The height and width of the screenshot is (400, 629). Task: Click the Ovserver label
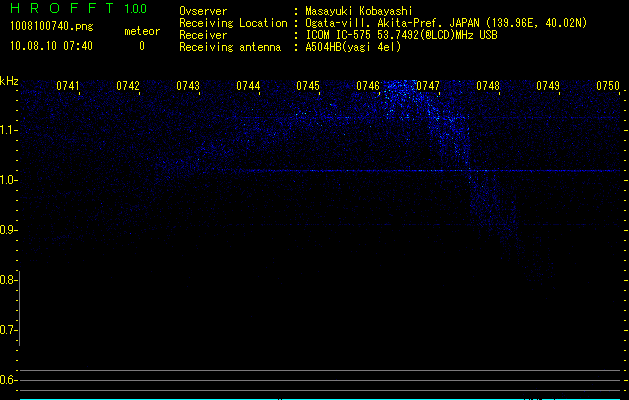[203, 11]
